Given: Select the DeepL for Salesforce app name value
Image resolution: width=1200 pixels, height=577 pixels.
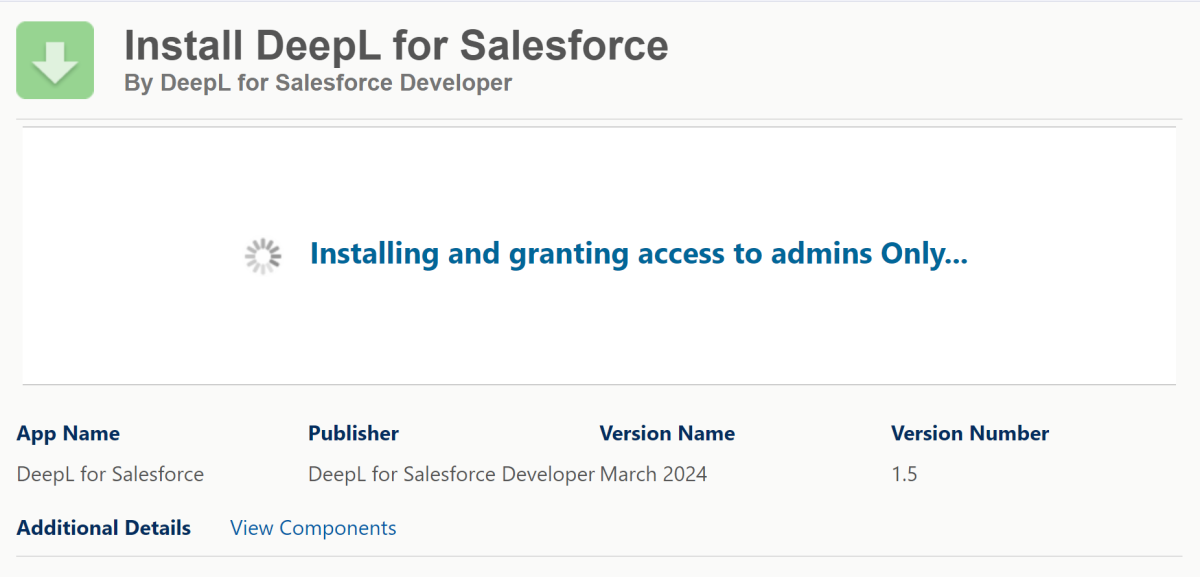Looking at the screenshot, I should click(x=110, y=474).
